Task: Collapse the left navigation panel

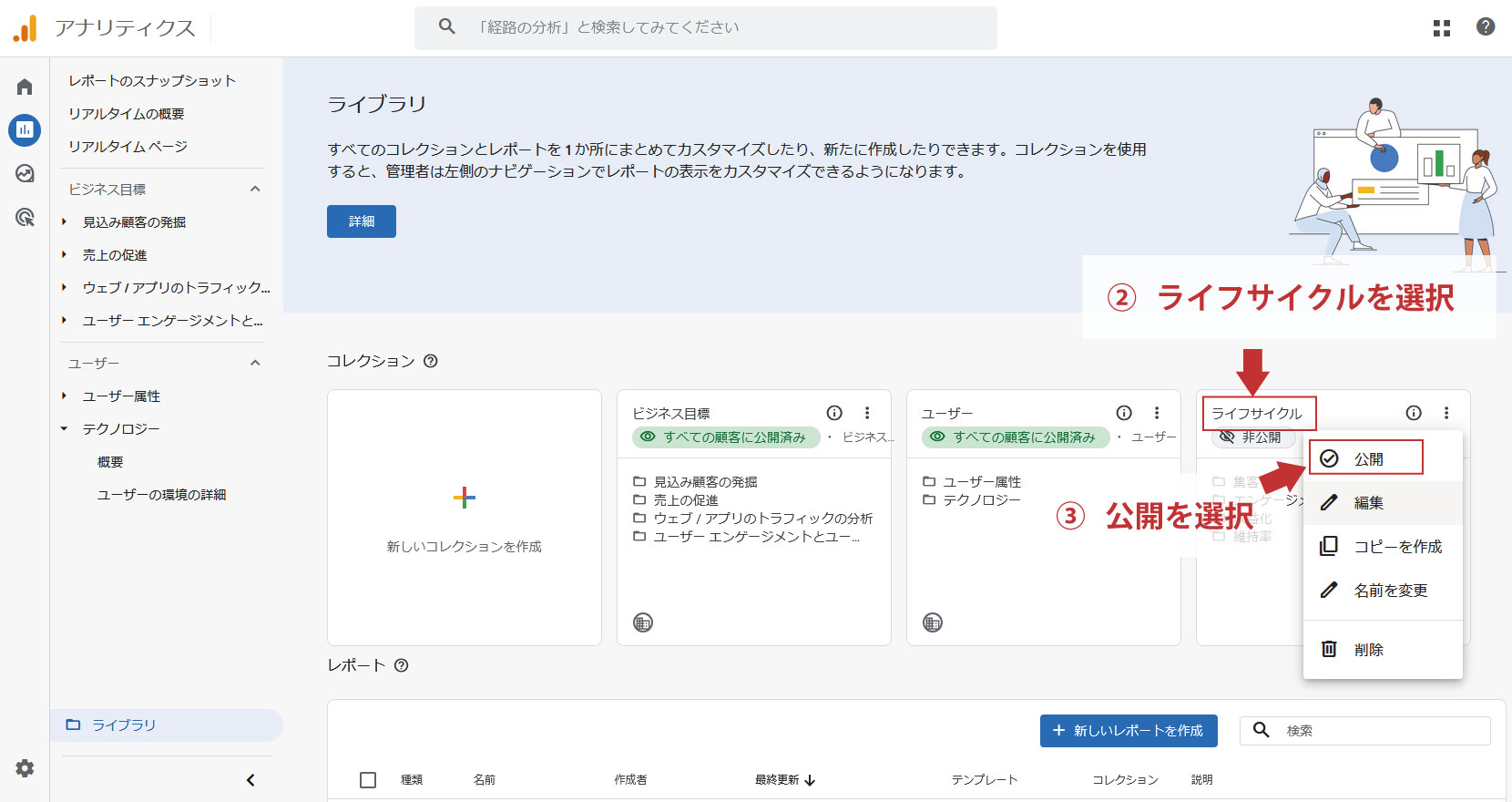Action: pos(250,780)
